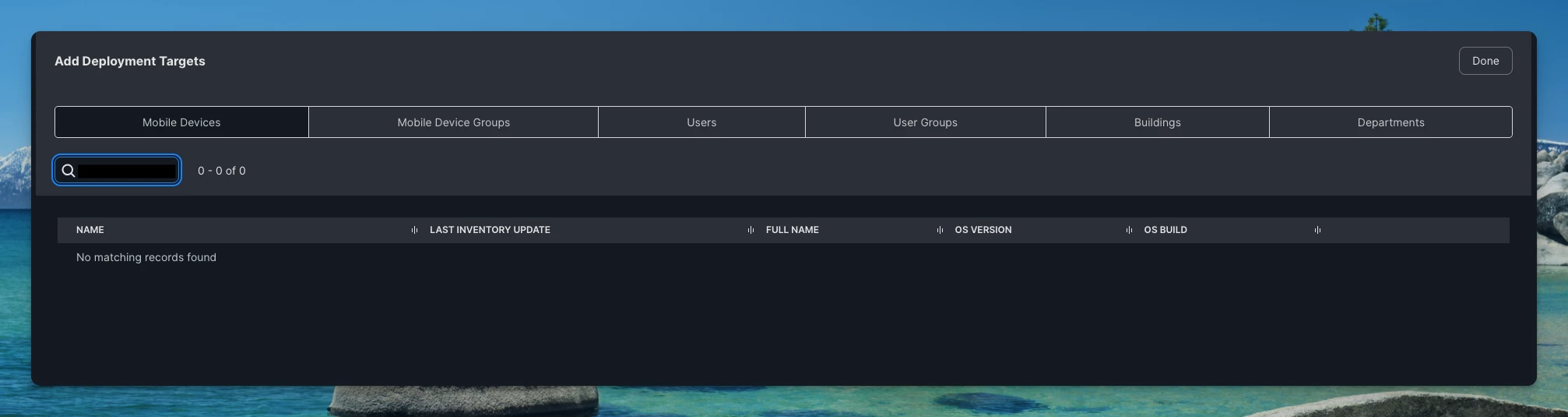Sort by LAST INVENTORY UPDATE column
The height and width of the screenshot is (417, 1568).
point(490,230)
